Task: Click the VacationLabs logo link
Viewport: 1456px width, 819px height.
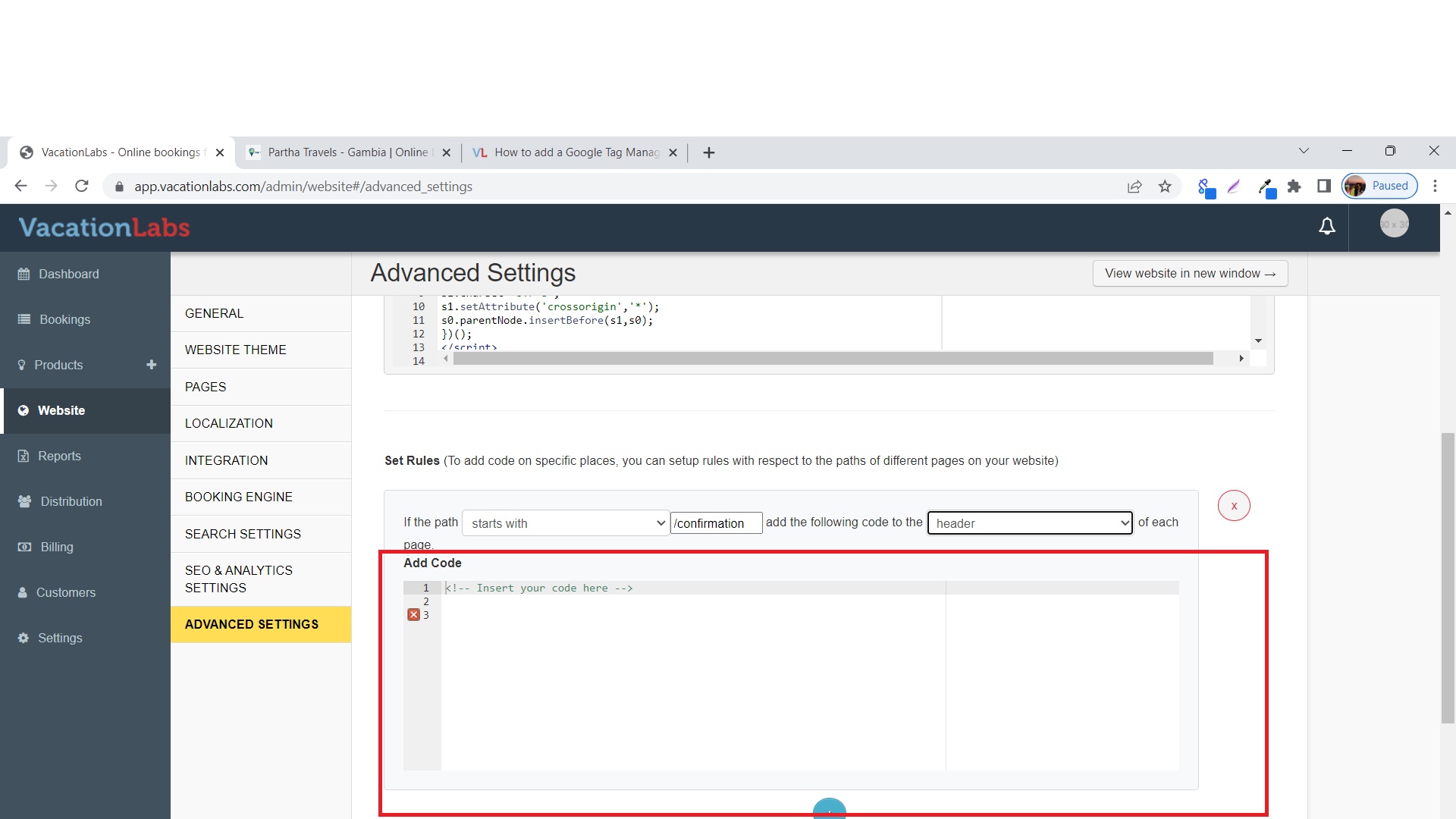Action: pyautogui.click(x=104, y=227)
